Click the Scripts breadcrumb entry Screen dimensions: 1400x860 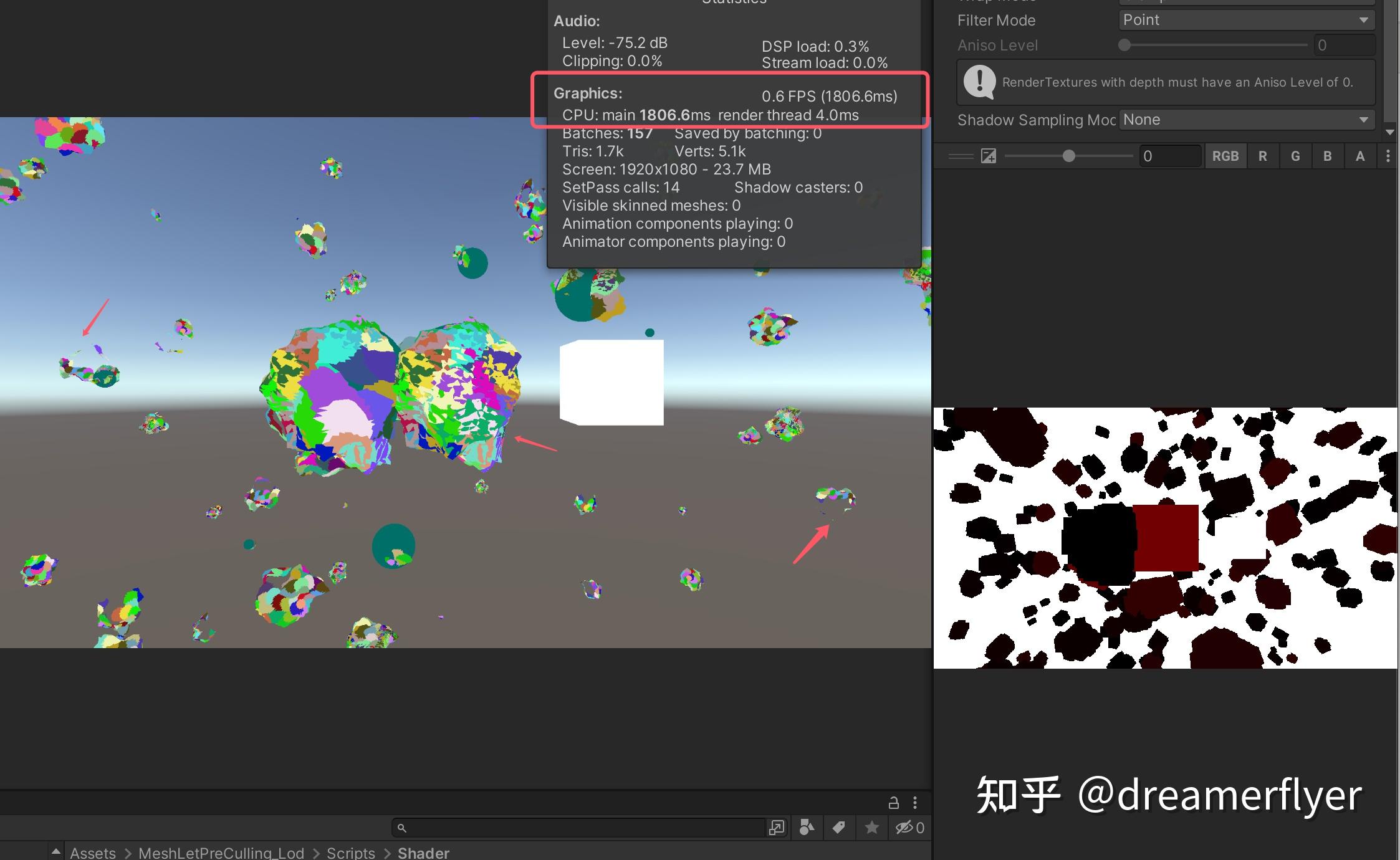(x=350, y=852)
